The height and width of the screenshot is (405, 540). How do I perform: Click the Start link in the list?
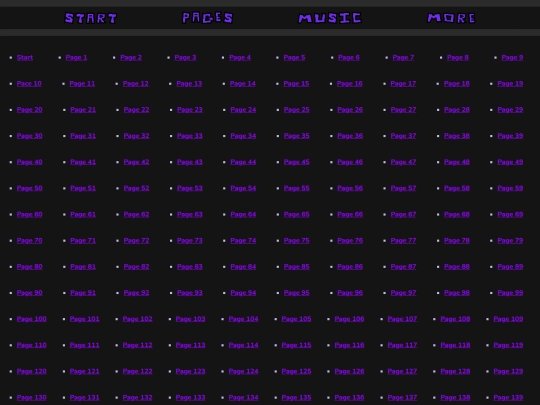point(25,58)
